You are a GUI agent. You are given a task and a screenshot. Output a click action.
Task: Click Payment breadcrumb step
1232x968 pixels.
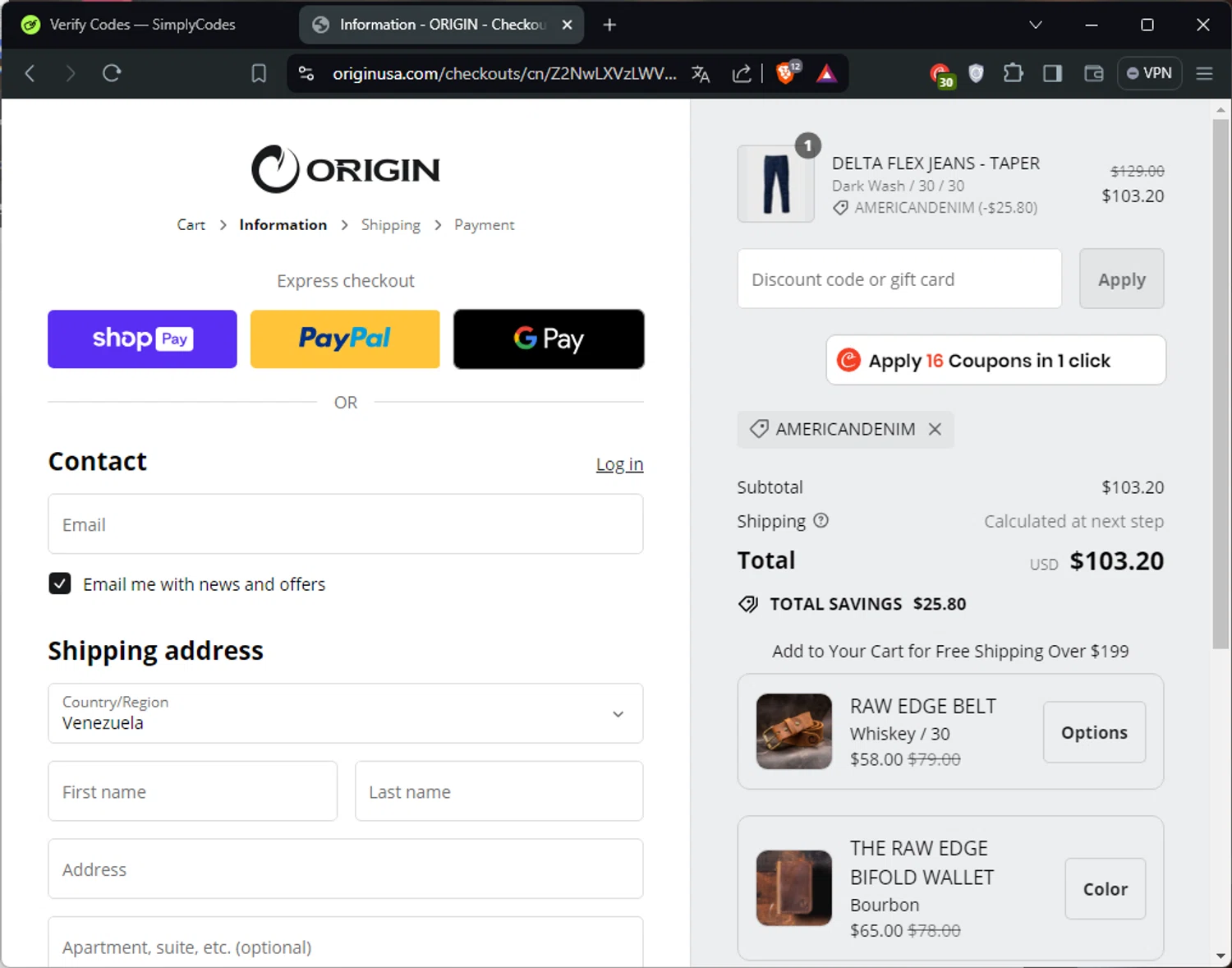pyautogui.click(x=485, y=225)
